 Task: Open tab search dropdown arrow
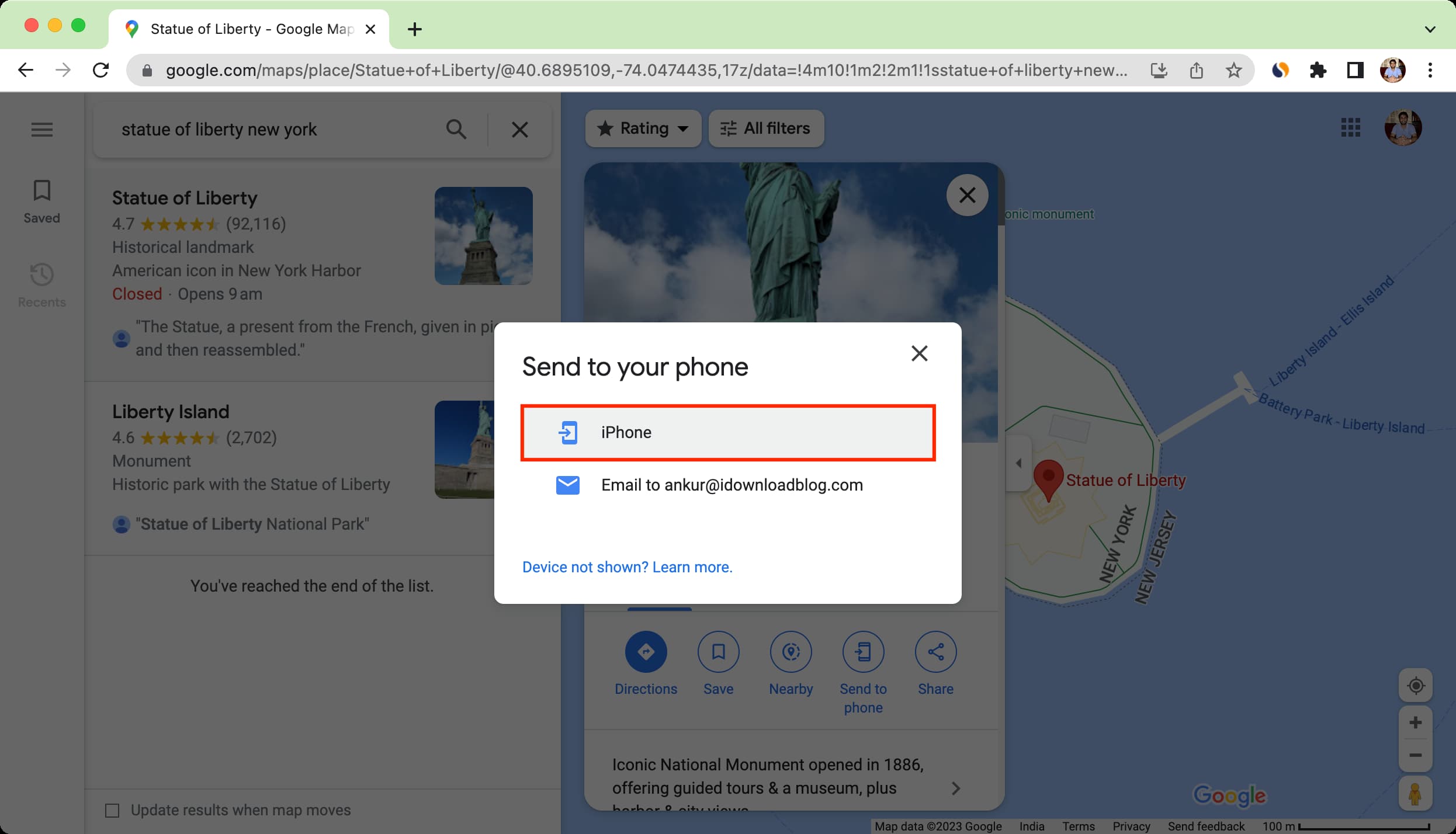click(x=1430, y=29)
